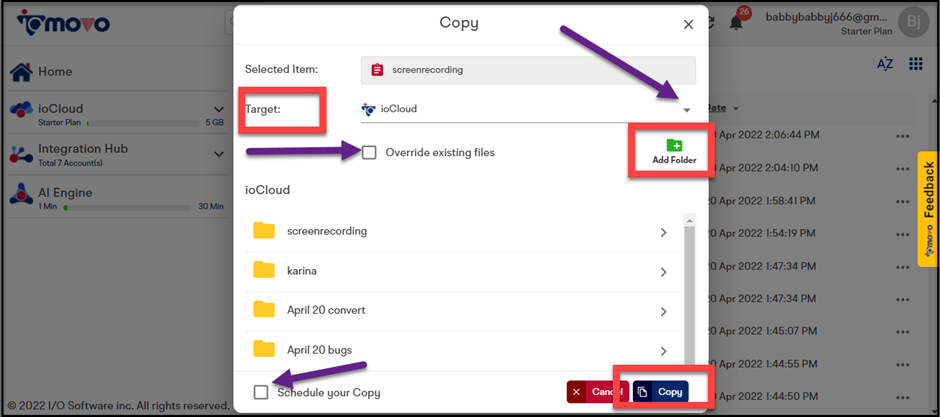Click the AI Engine icon
The width and height of the screenshot is (940, 417).
click(x=22, y=193)
